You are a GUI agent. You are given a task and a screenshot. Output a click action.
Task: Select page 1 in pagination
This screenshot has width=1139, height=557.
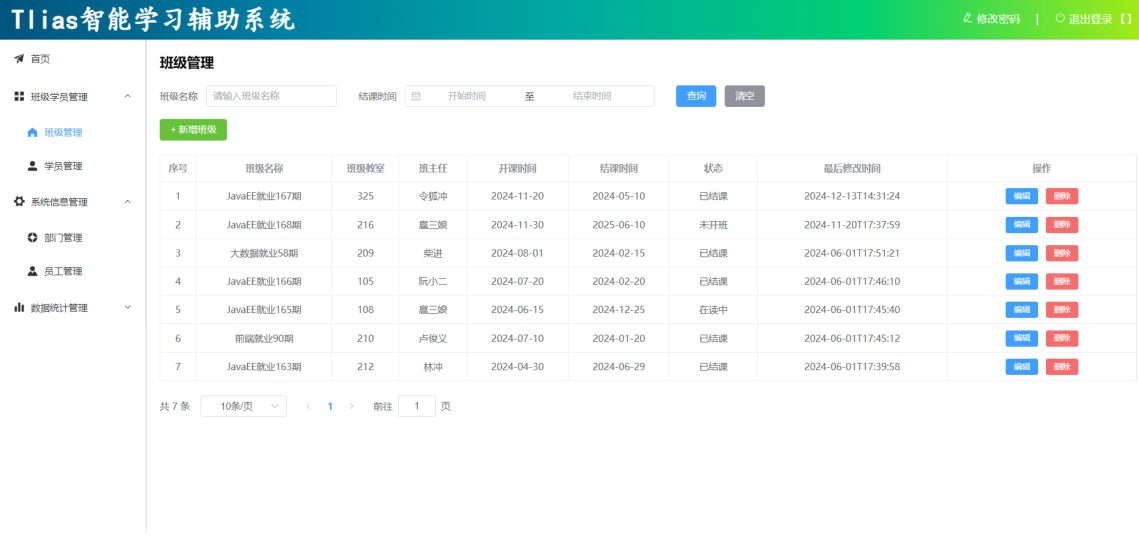click(330, 406)
